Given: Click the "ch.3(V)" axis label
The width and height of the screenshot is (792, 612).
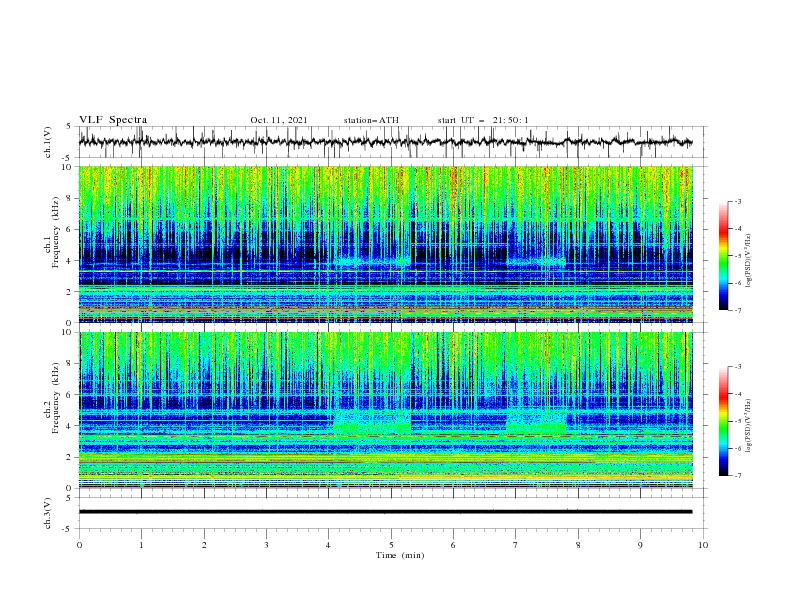Looking at the screenshot, I should [48, 513].
